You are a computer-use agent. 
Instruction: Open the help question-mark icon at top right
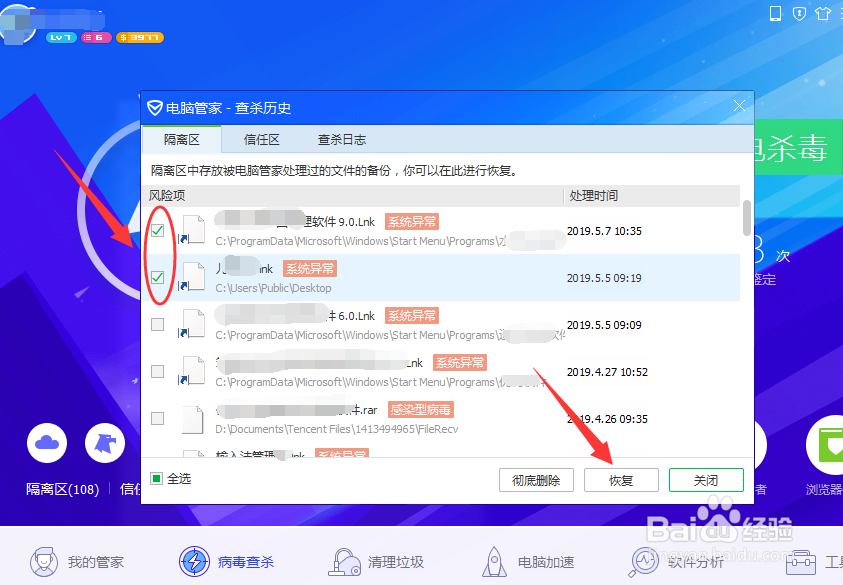[x=797, y=11]
